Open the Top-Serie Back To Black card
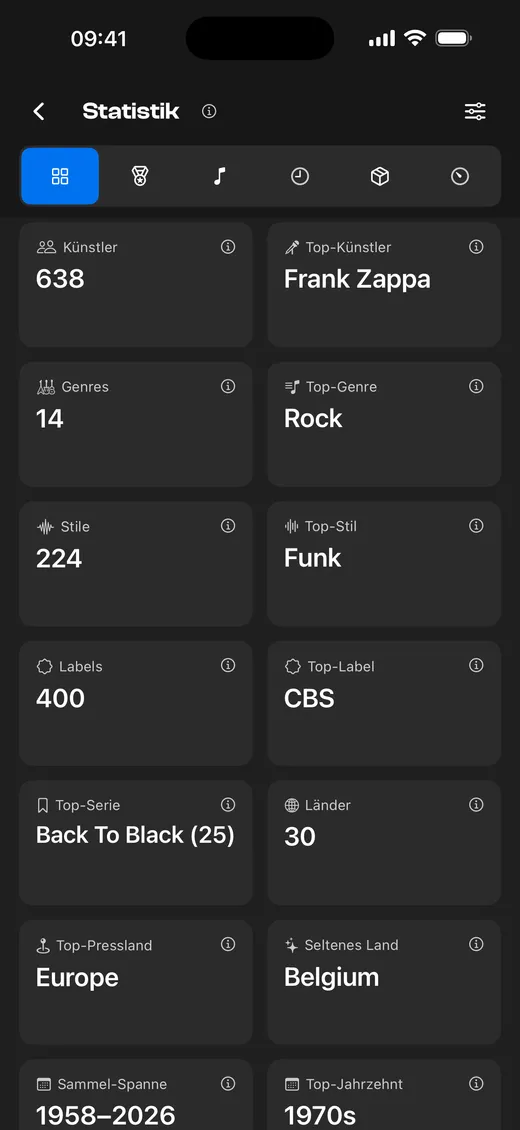 point(135,842)
